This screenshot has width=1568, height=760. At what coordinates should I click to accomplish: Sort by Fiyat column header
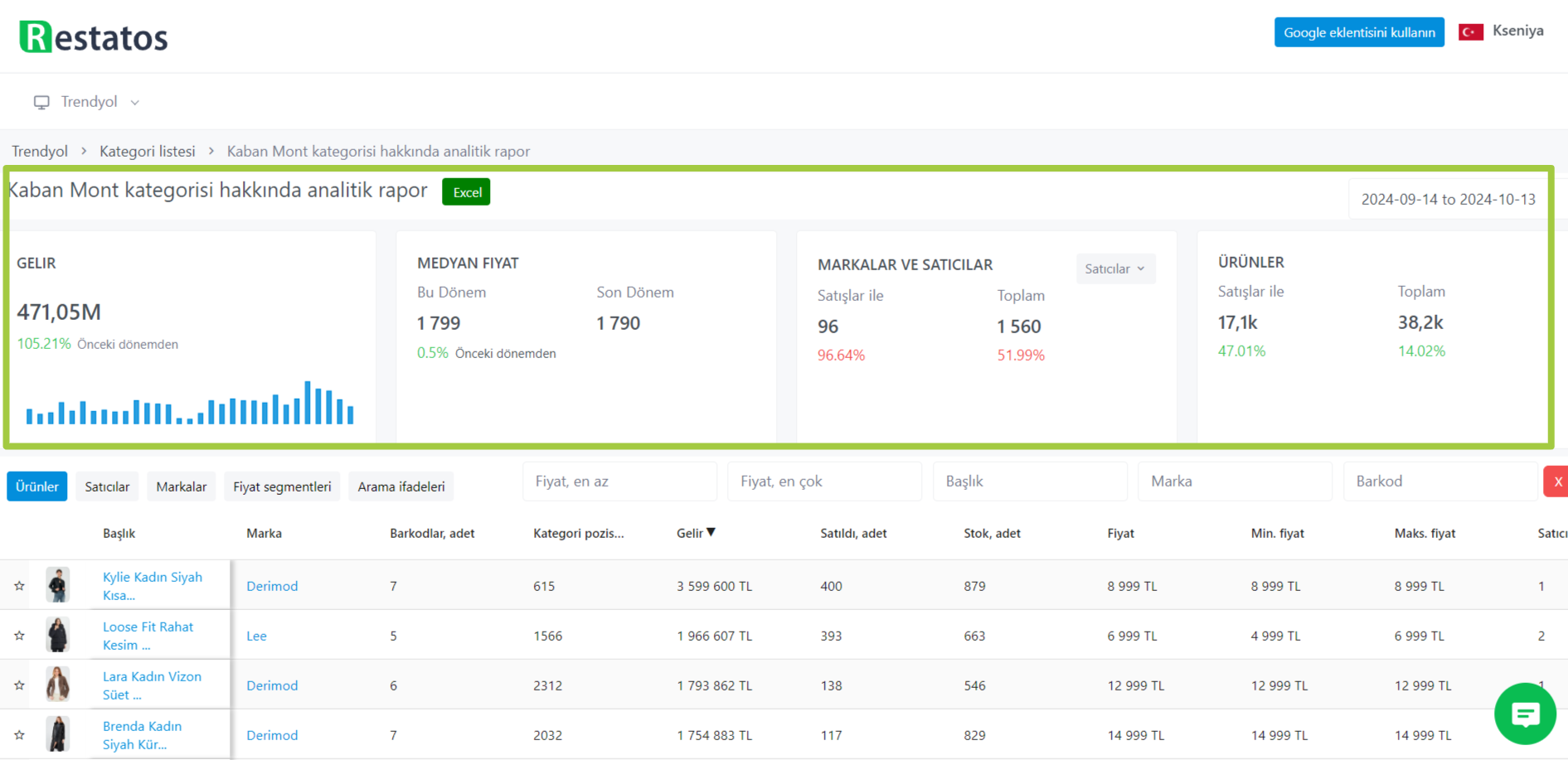click(x=1120, y=533)
